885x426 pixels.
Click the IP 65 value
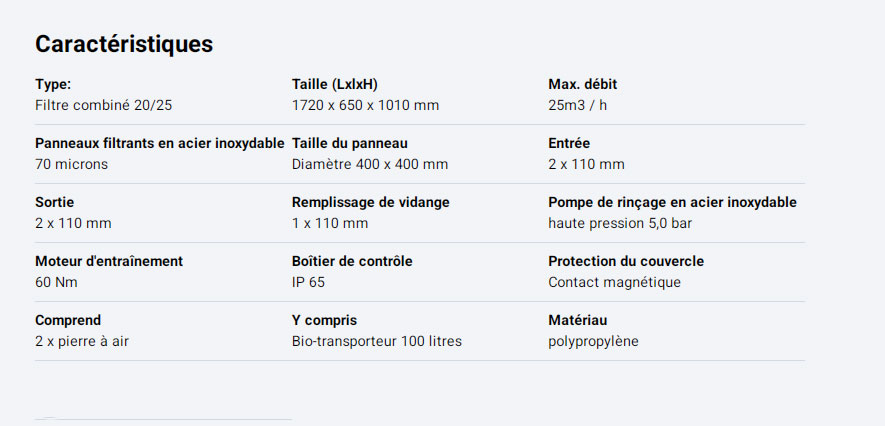click(308, 282)
